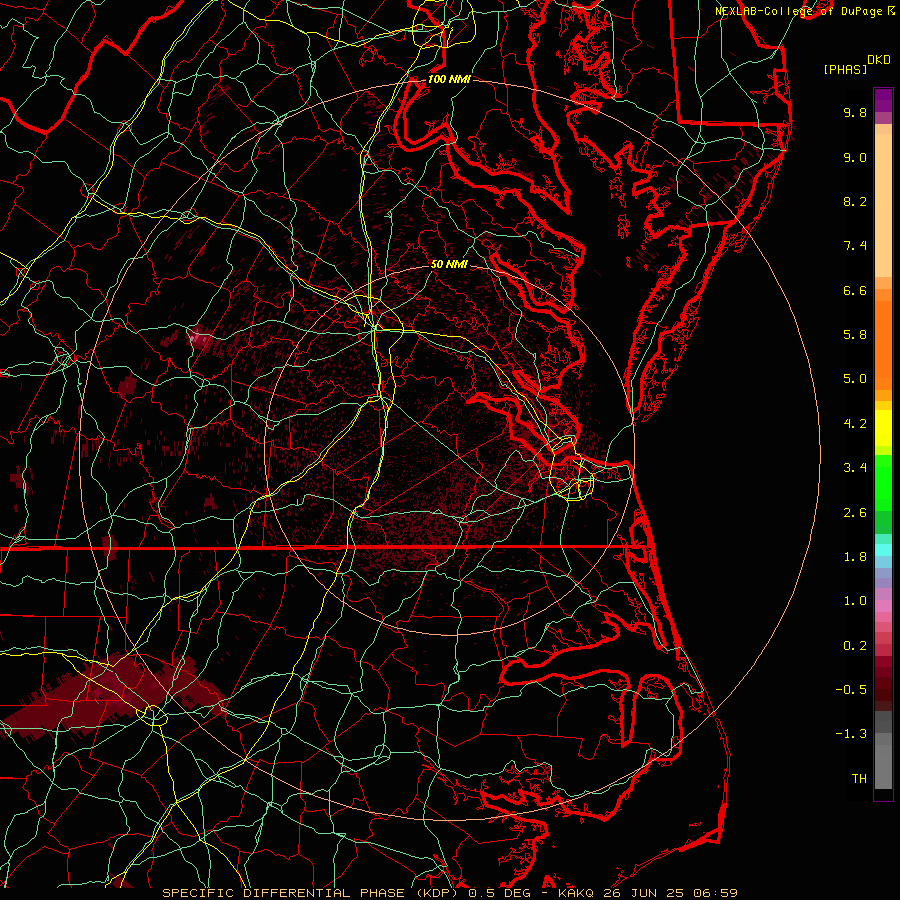This screenshot has height=900, width=900.
Task: Pick the pale peach segment of the color bar
Action: (883, 205)
